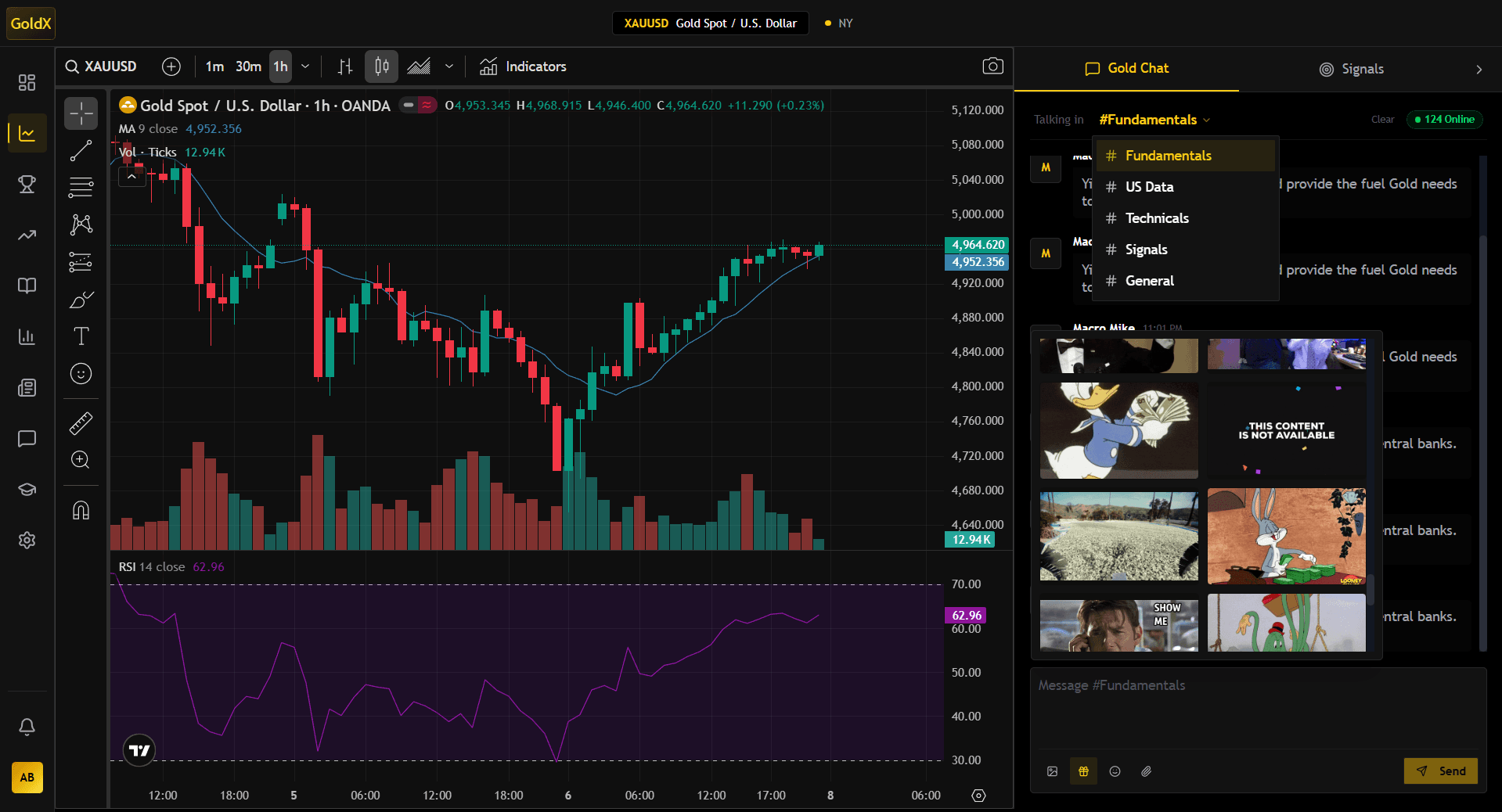This screenshot has width=1502, height=812.
Task: Attach a file using the paperclip icon
Action: [x=1146, y=771]
